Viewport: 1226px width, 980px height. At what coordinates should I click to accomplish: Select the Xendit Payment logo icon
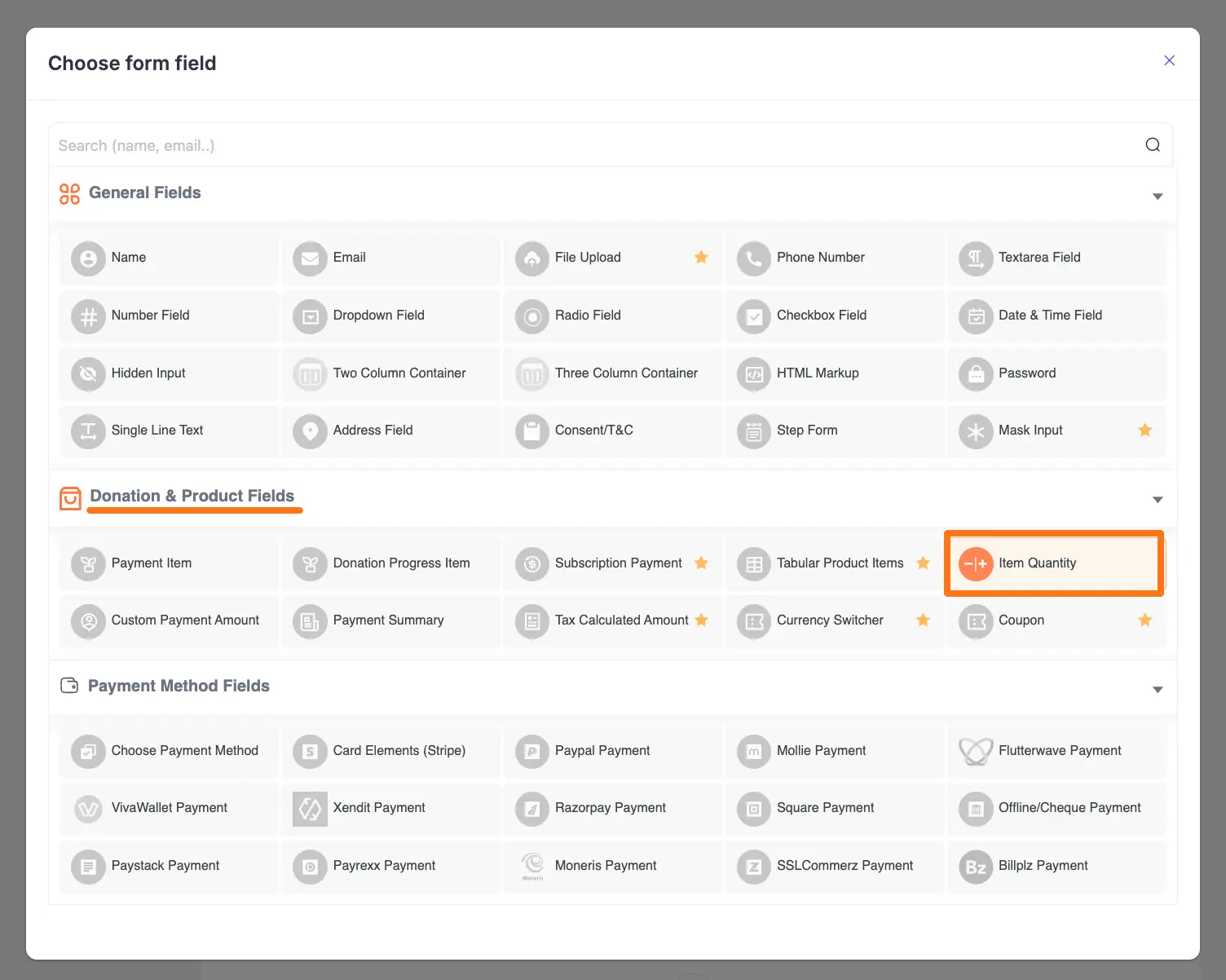coord(310,809)
